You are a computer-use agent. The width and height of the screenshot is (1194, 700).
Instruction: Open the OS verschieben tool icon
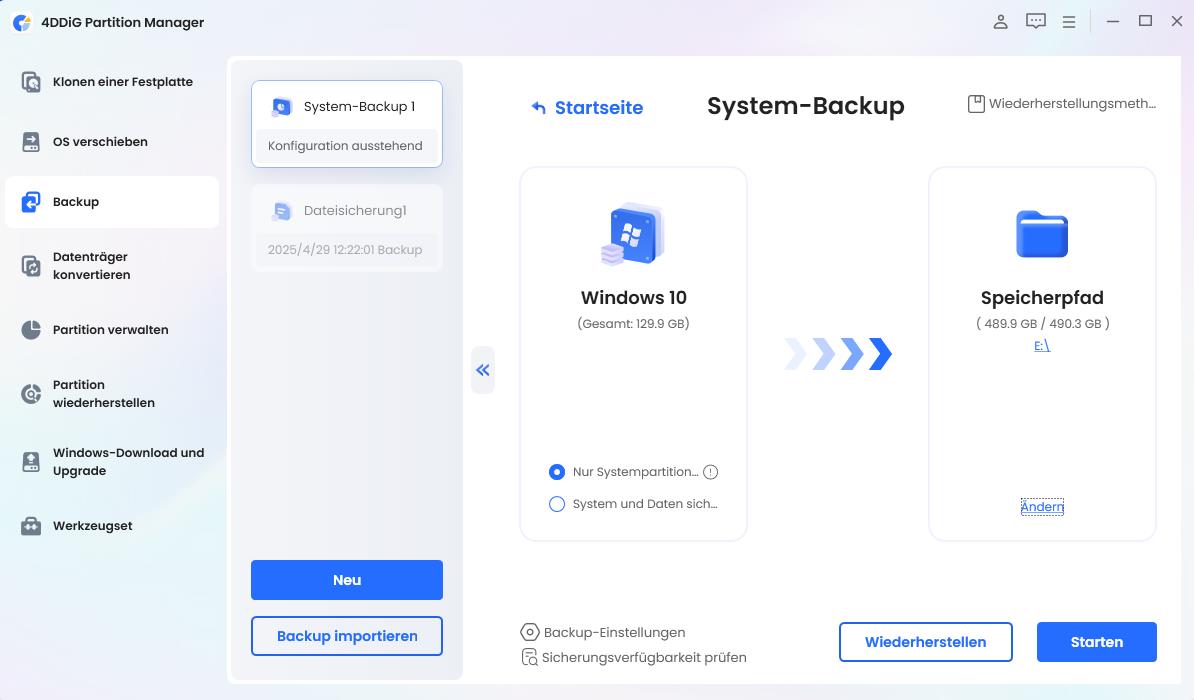[x=30, y=142]
